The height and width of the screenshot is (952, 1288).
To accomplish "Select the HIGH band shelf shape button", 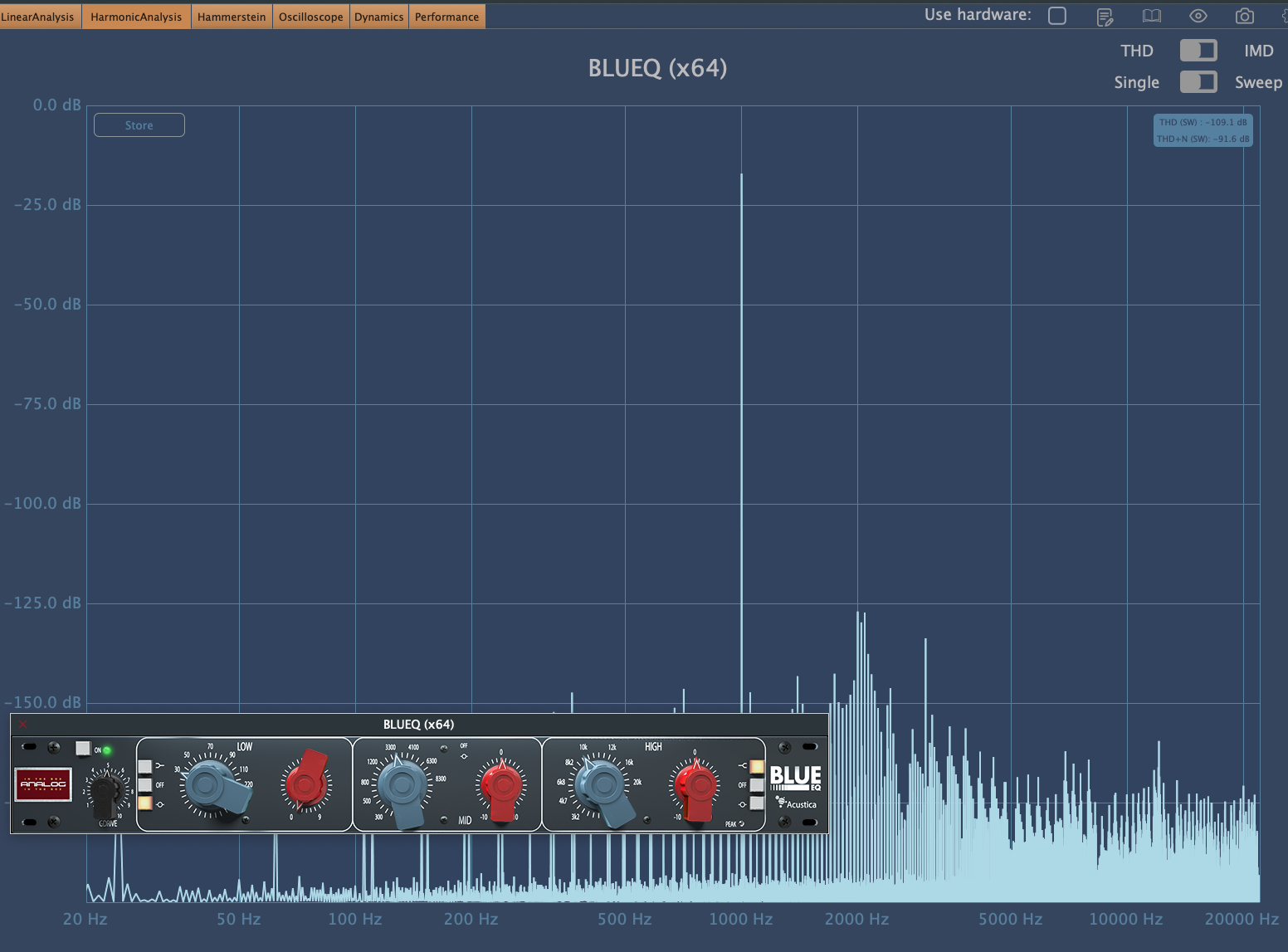I will click(x=757, y=766).
